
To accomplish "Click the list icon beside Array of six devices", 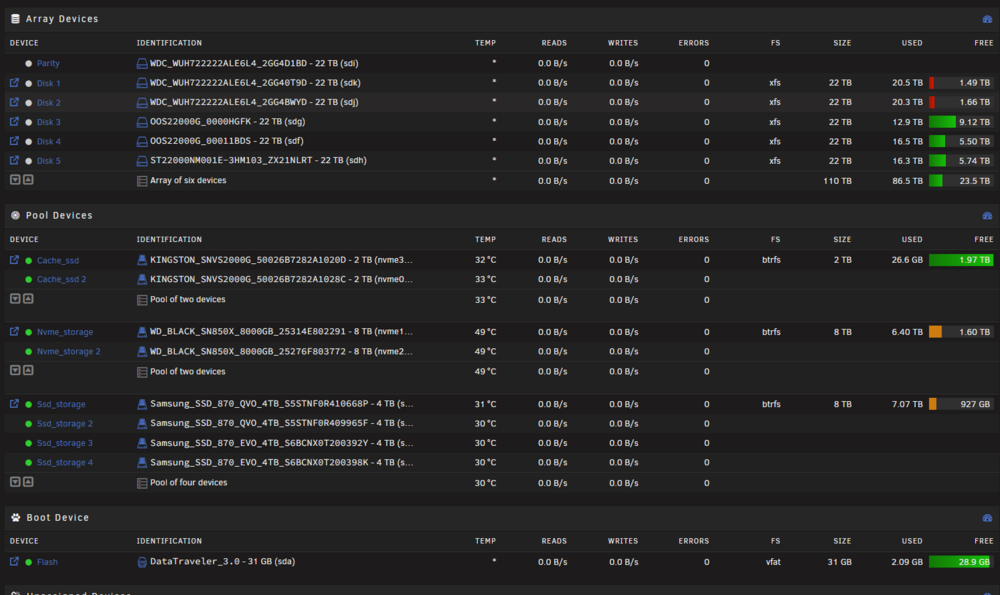I will [142, 181].
